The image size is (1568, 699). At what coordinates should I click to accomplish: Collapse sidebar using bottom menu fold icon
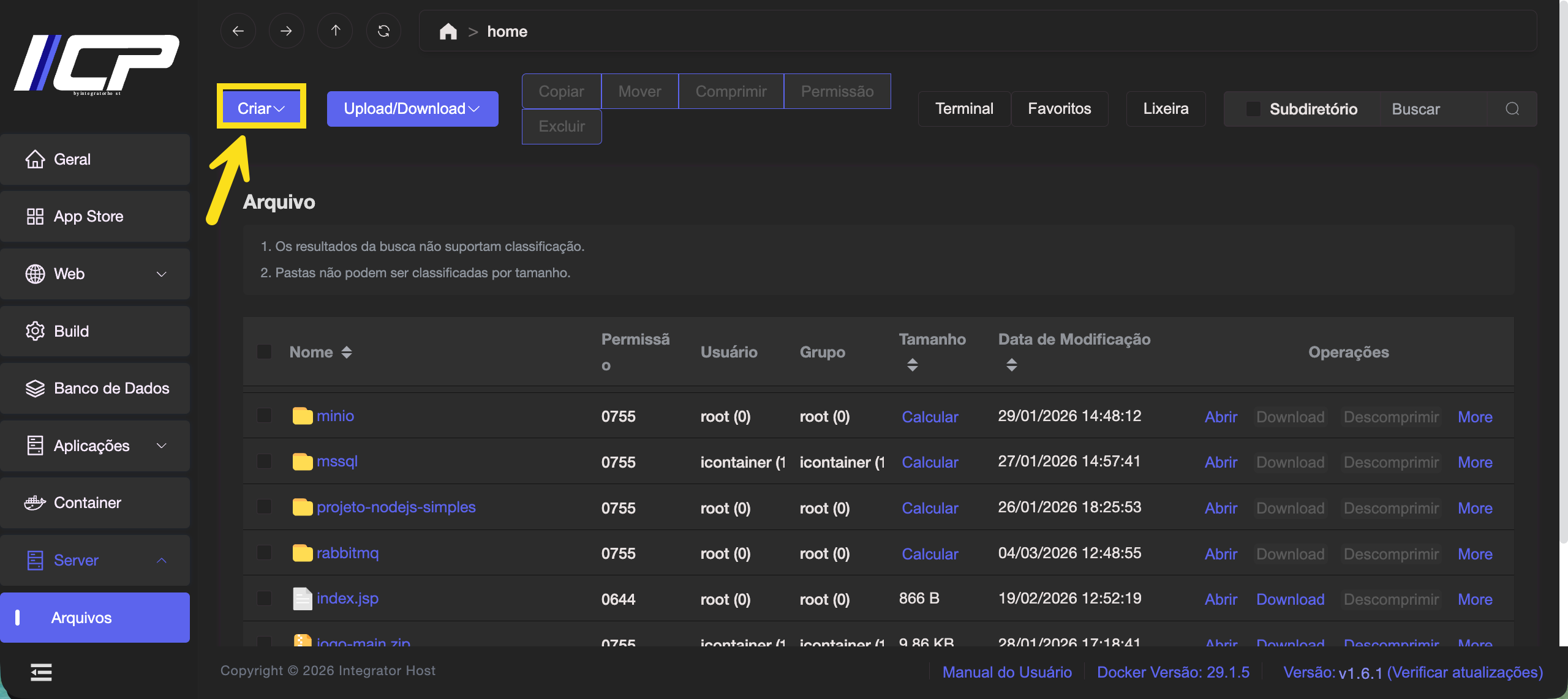point(41,672)
